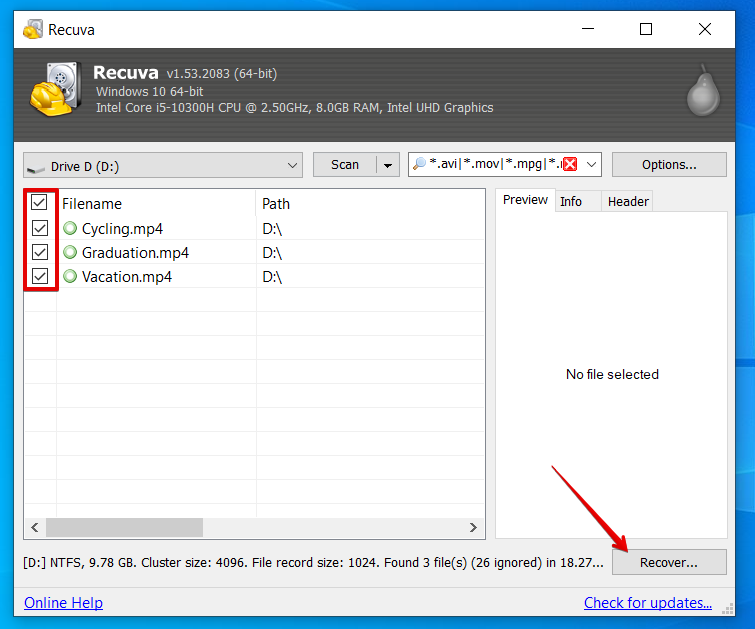Click green status dot beside Vacation.mp4
The height and width of the screenshot is (629, 755).
(70, 276)
